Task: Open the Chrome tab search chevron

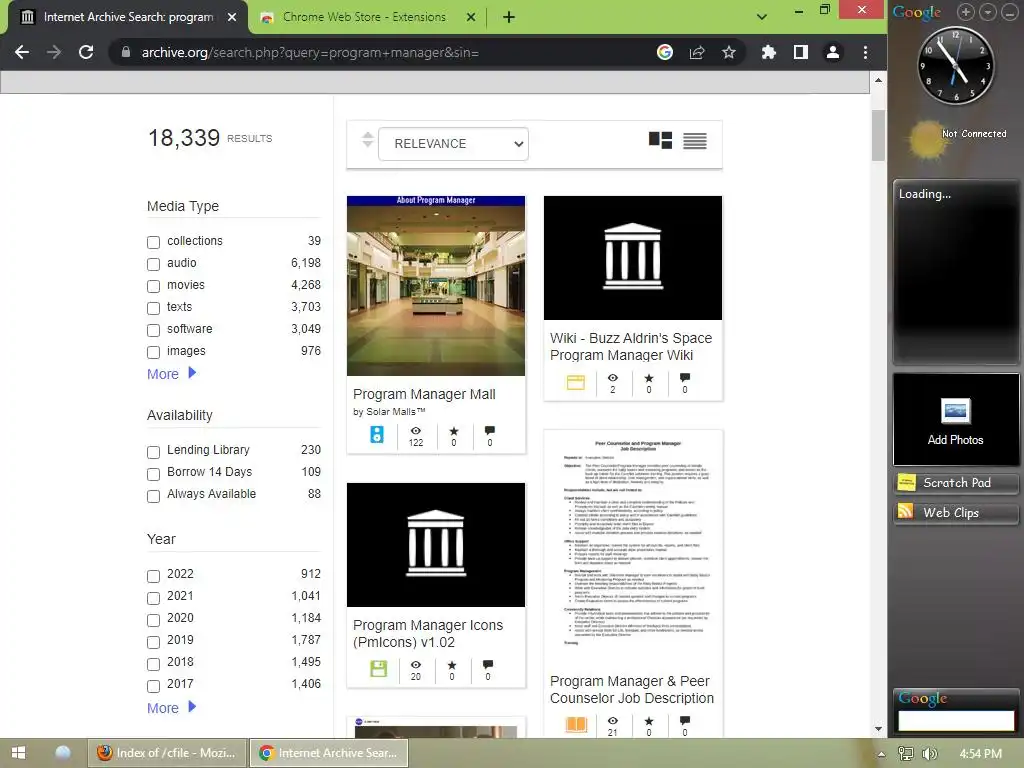Action: pos(761,17)
